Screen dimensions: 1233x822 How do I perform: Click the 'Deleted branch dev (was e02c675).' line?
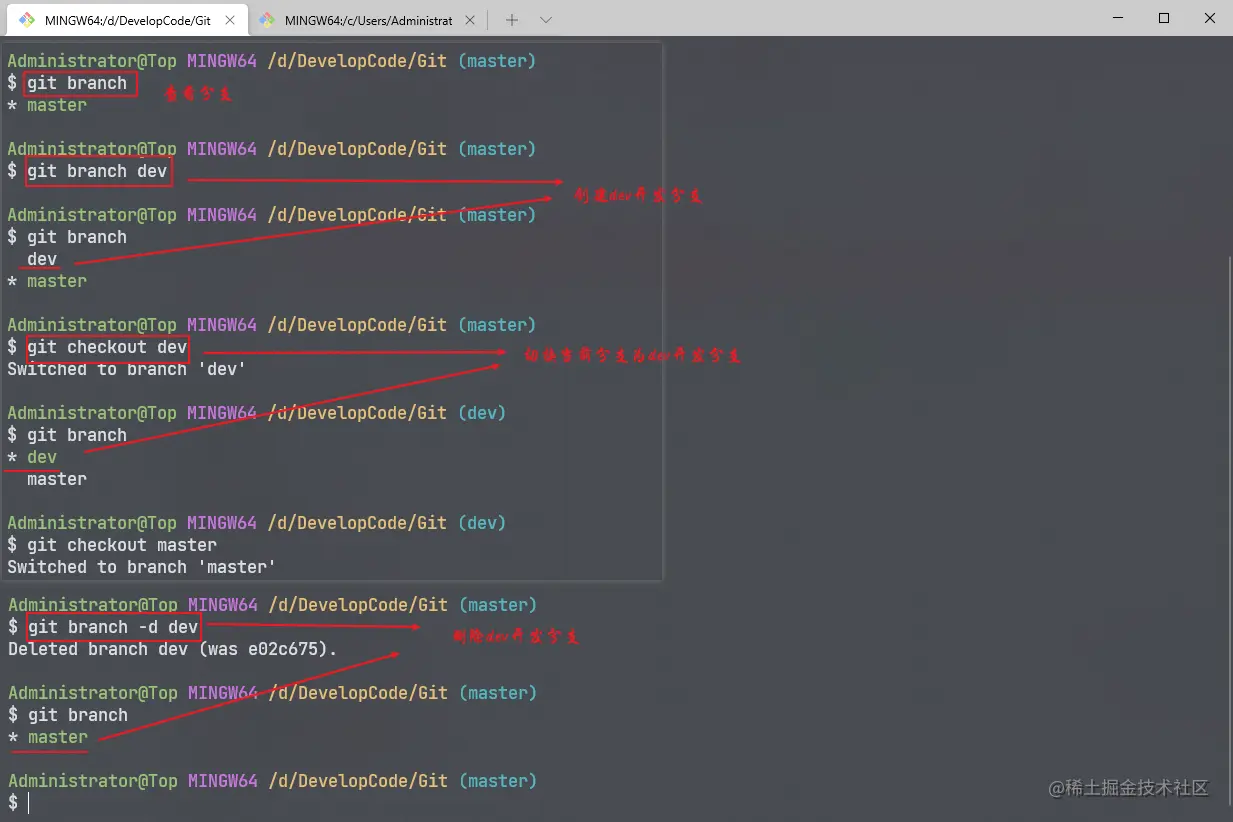173,649
